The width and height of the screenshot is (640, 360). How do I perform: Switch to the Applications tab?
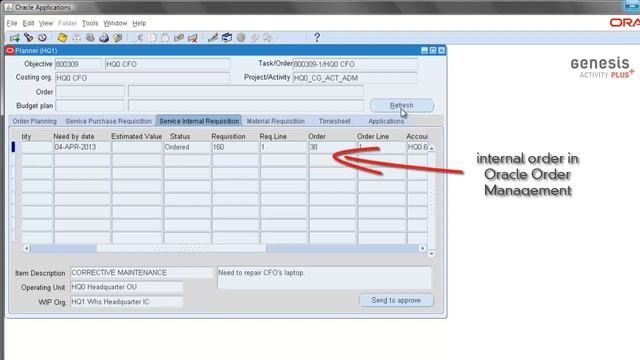(386, 121)
